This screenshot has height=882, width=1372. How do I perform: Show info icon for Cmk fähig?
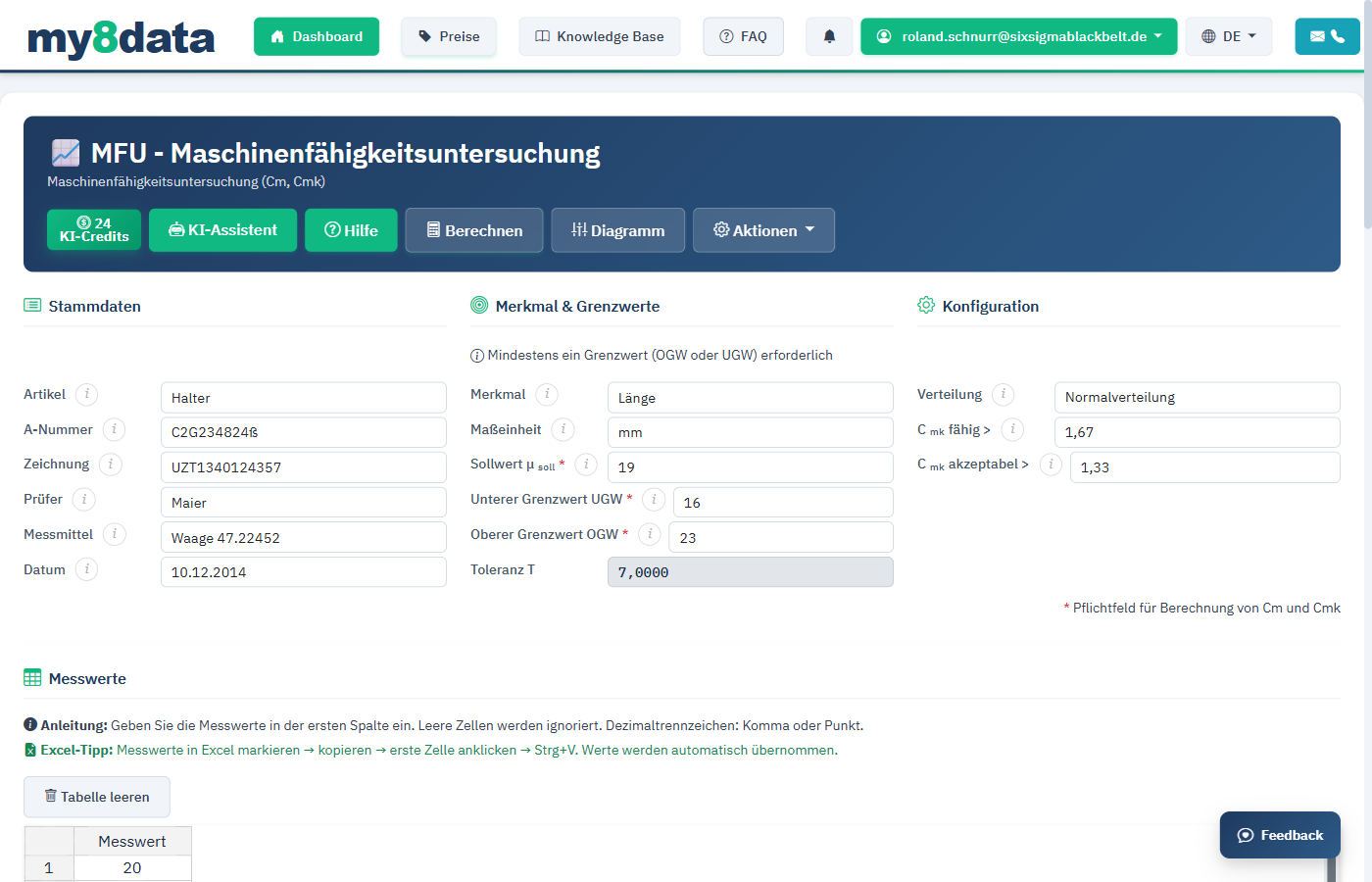1012,429
